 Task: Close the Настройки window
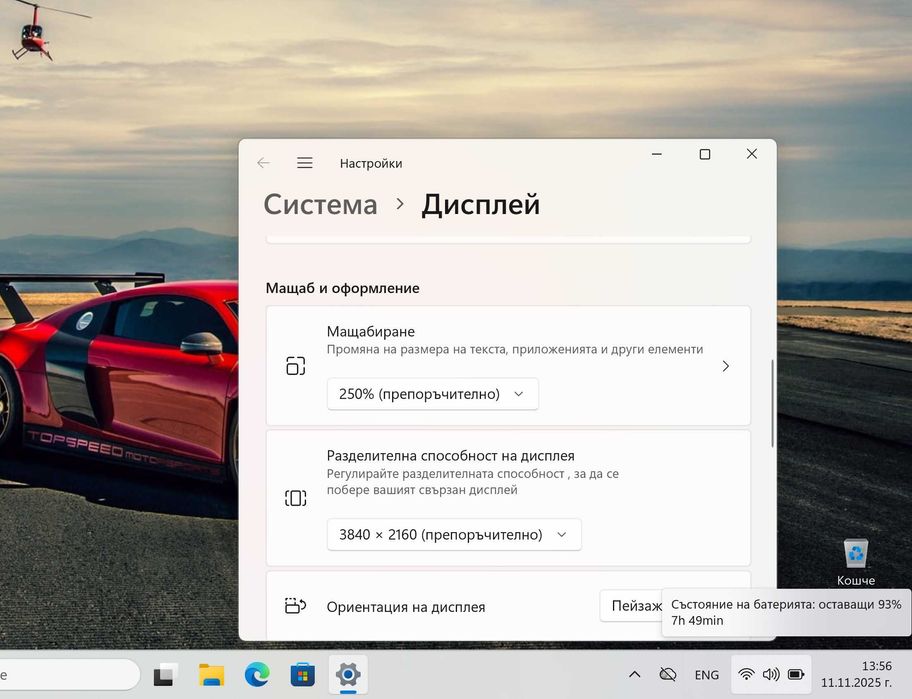[751, 154]
